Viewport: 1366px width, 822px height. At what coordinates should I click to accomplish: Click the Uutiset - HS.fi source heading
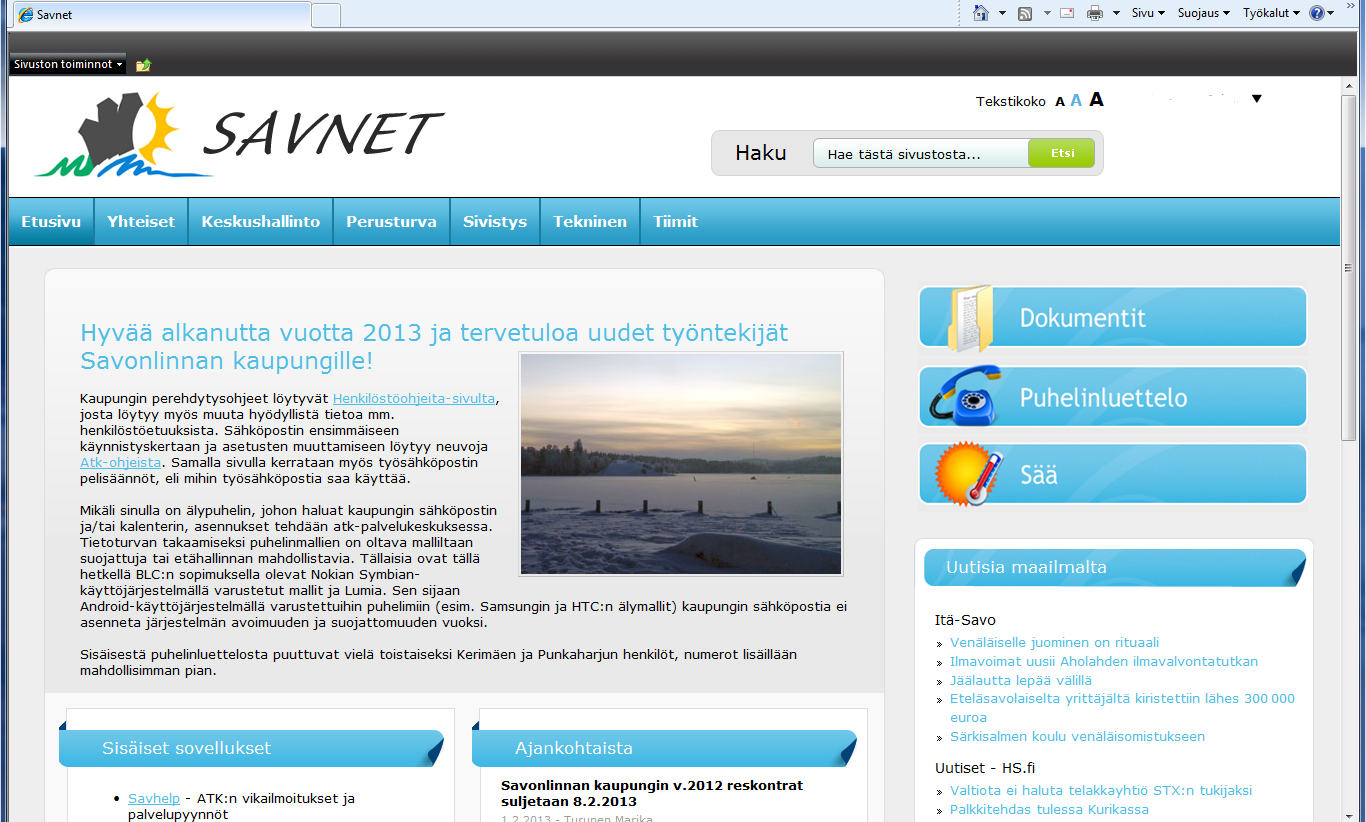tap(985, 768)
